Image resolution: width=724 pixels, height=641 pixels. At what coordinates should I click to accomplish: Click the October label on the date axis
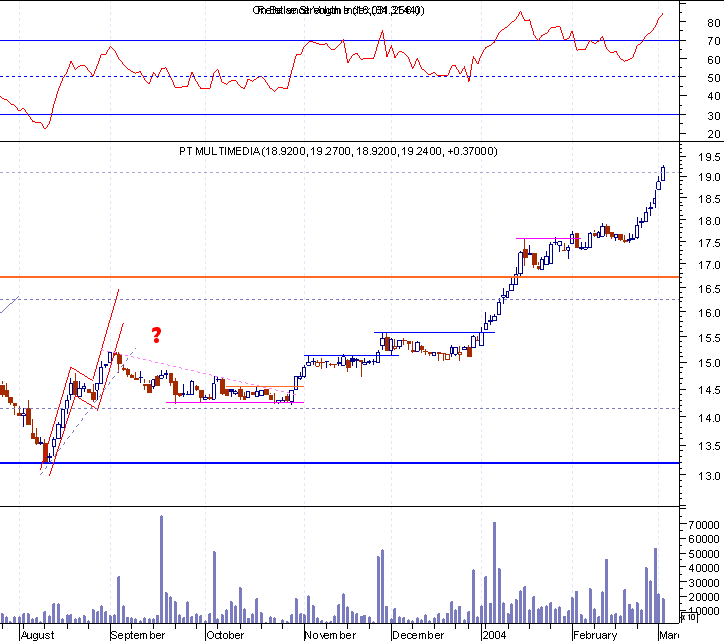pos(225,635)
